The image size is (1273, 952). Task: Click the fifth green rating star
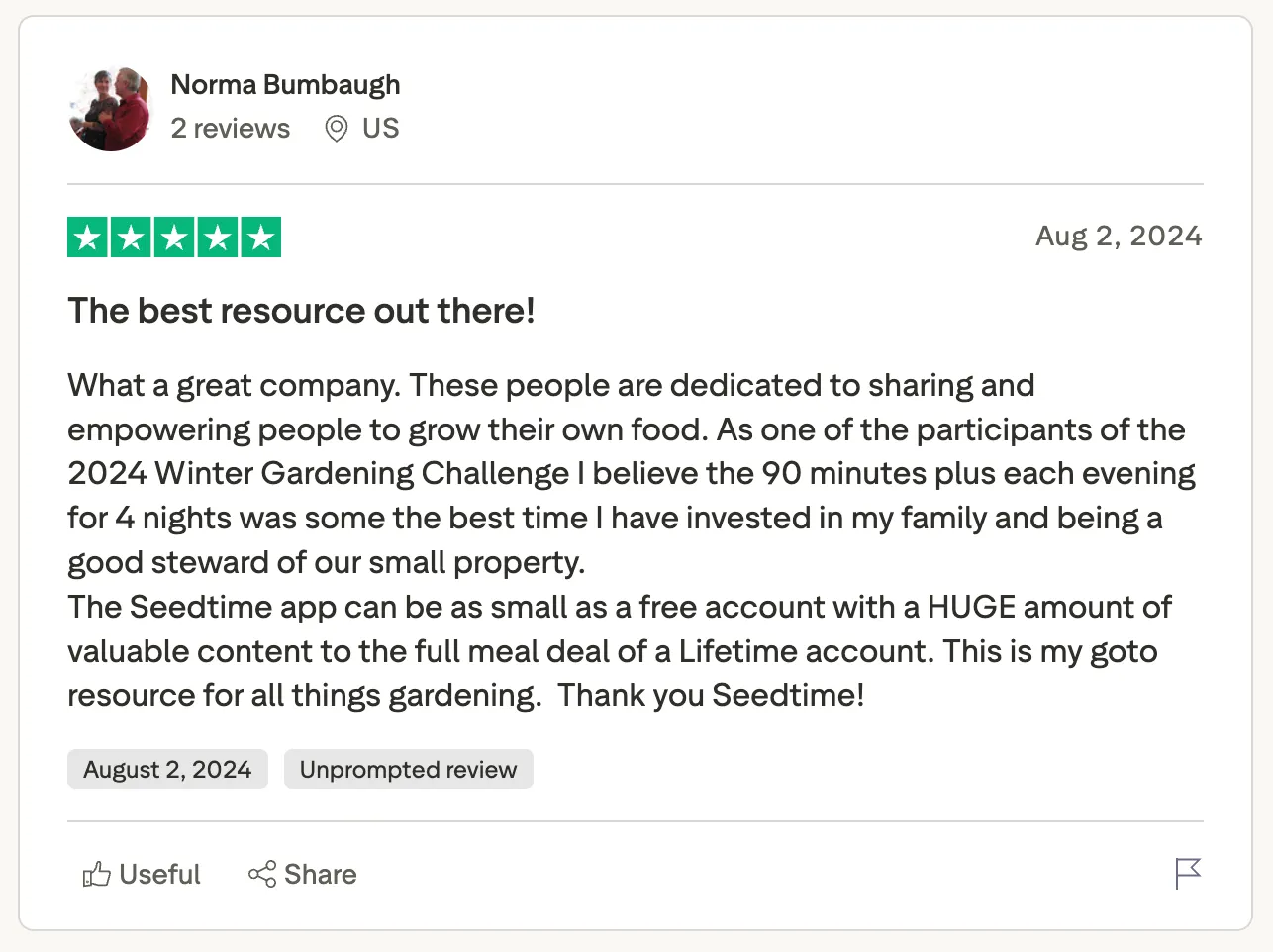(x=260, y=238)
